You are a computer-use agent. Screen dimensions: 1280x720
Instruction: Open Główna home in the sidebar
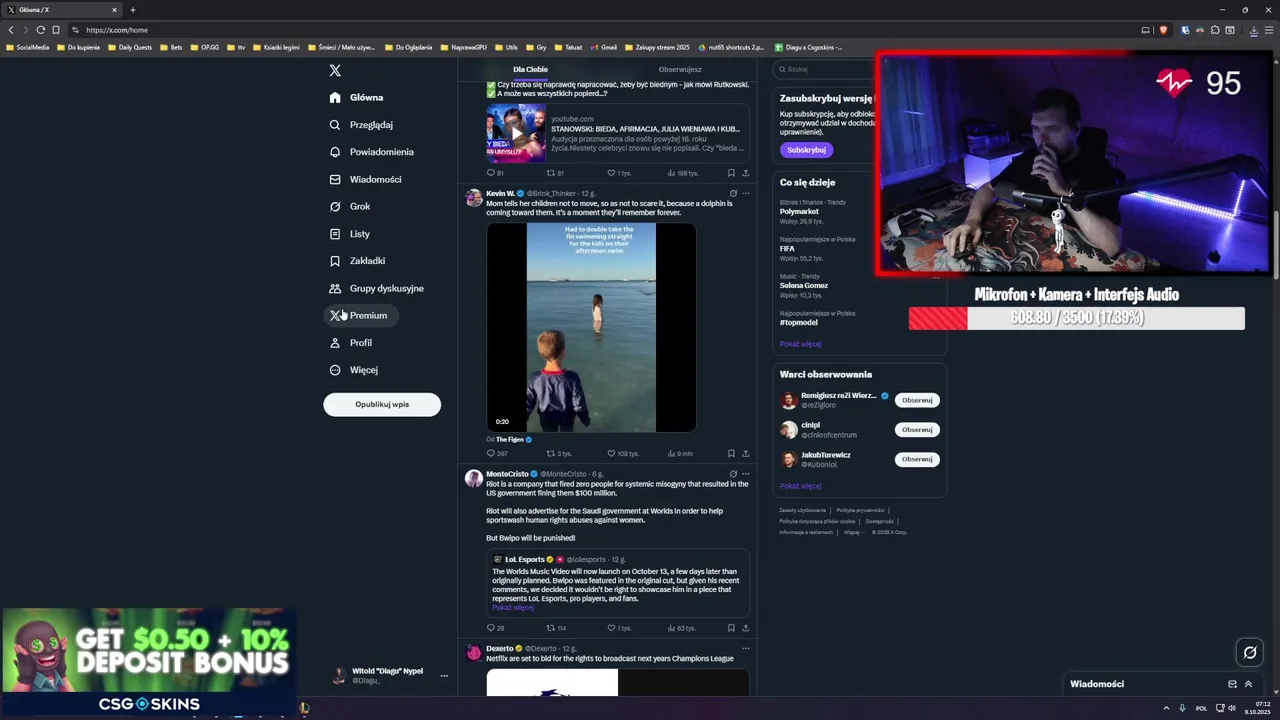[x=357, y=97]
